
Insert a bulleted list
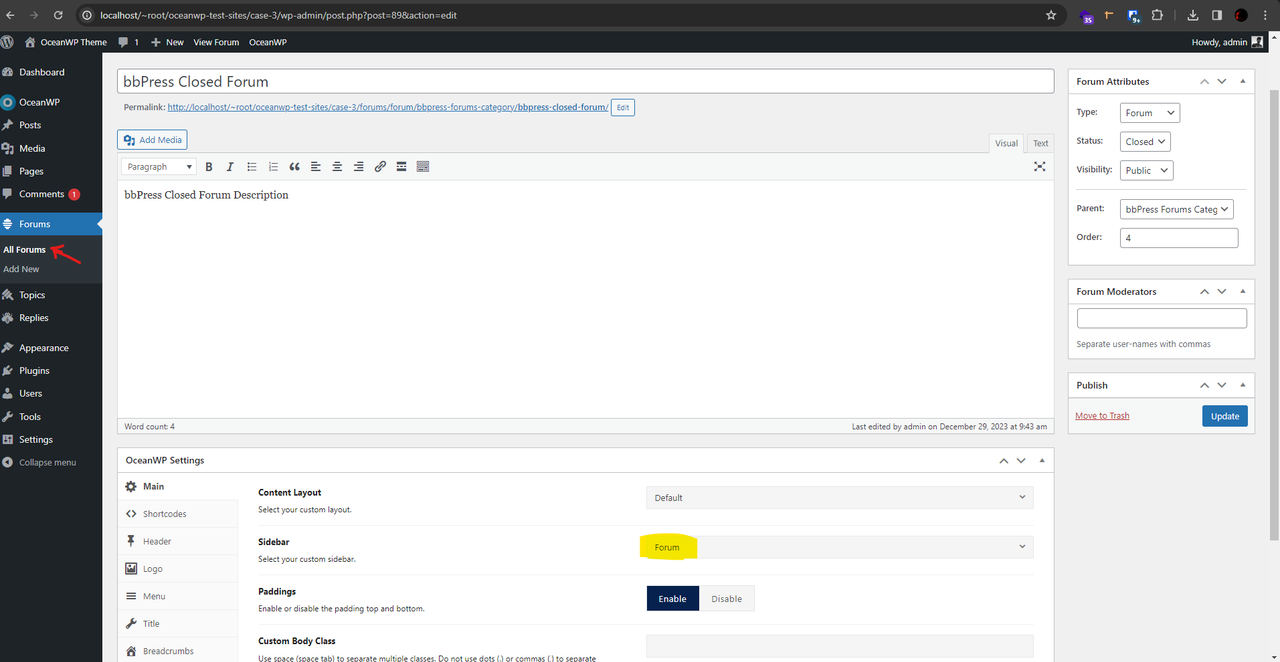pyautogui.click(x=252, y=167)
